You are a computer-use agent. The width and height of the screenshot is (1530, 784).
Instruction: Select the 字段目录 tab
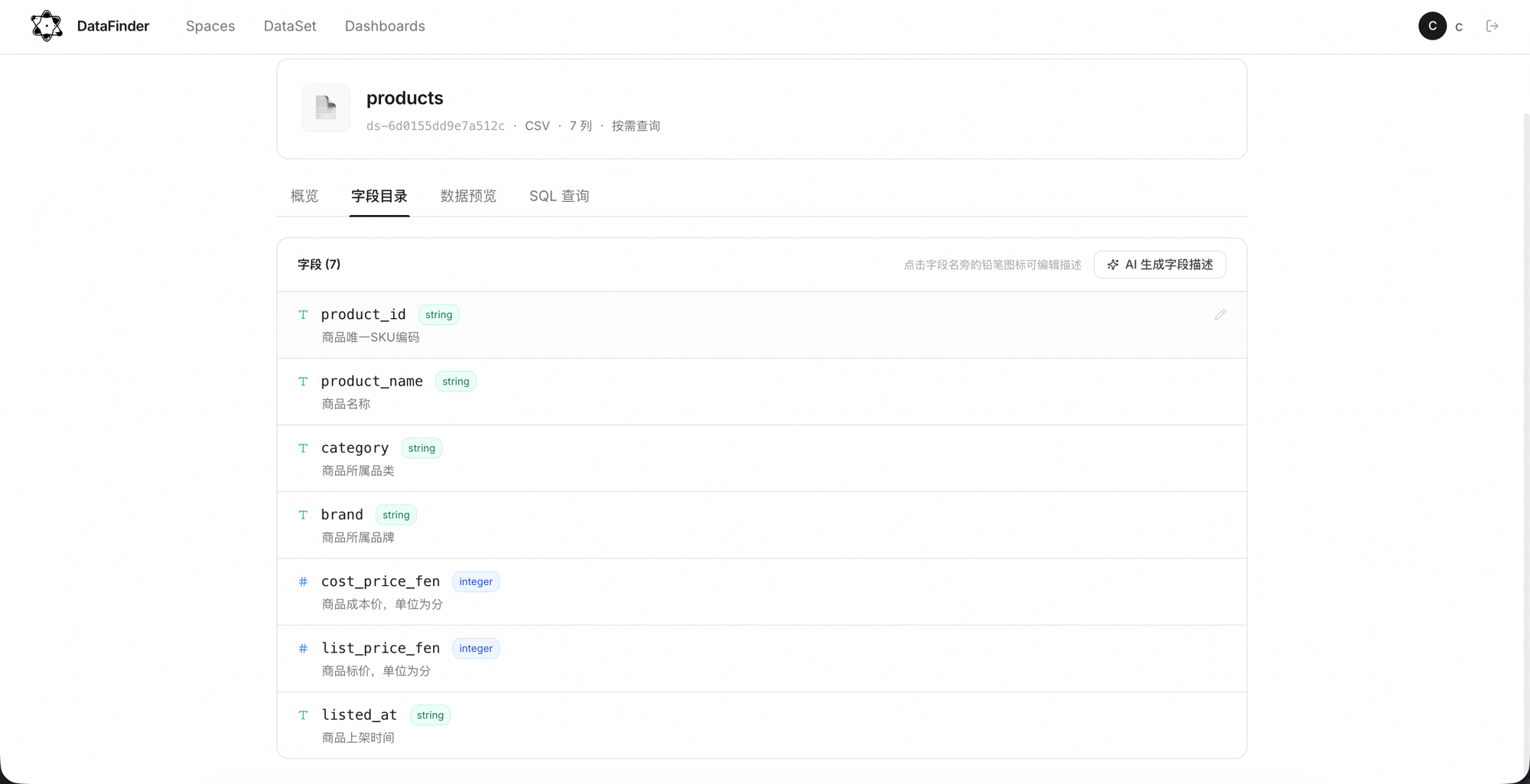tap(379, 196)
